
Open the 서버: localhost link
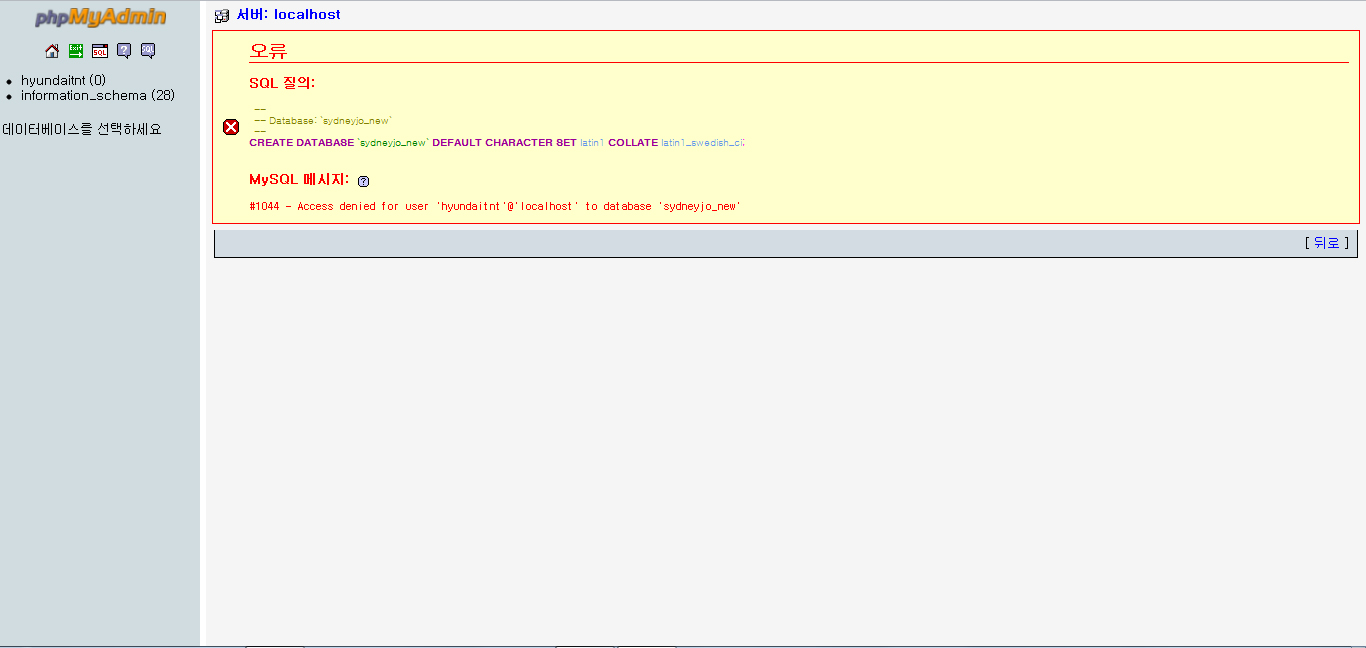[288, 15]
